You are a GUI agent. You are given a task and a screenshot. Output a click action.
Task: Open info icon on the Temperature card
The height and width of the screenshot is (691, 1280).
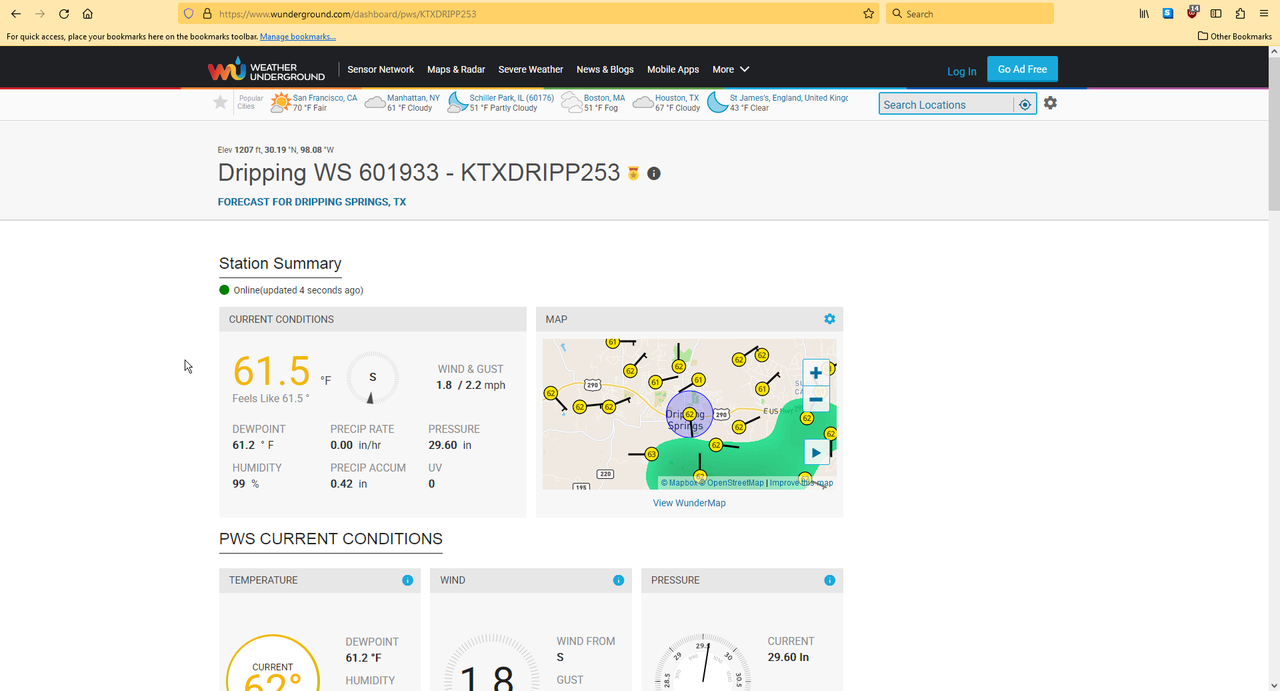tap(407, 580)
